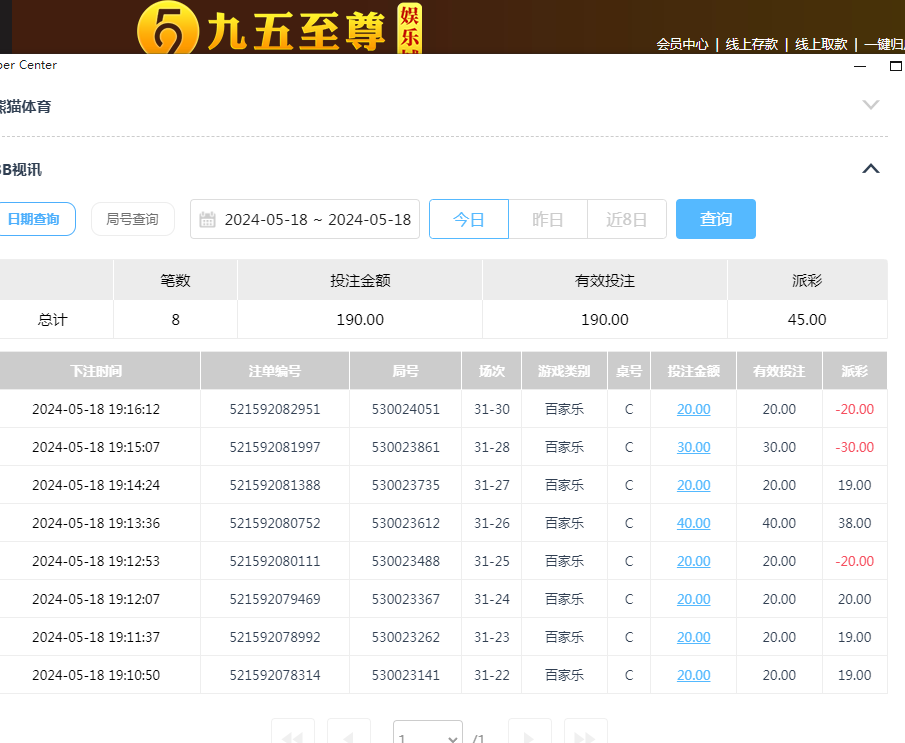Collapse the BB视讯 section chevron
This screenshot has width=905, height=743.
point(871,169)
